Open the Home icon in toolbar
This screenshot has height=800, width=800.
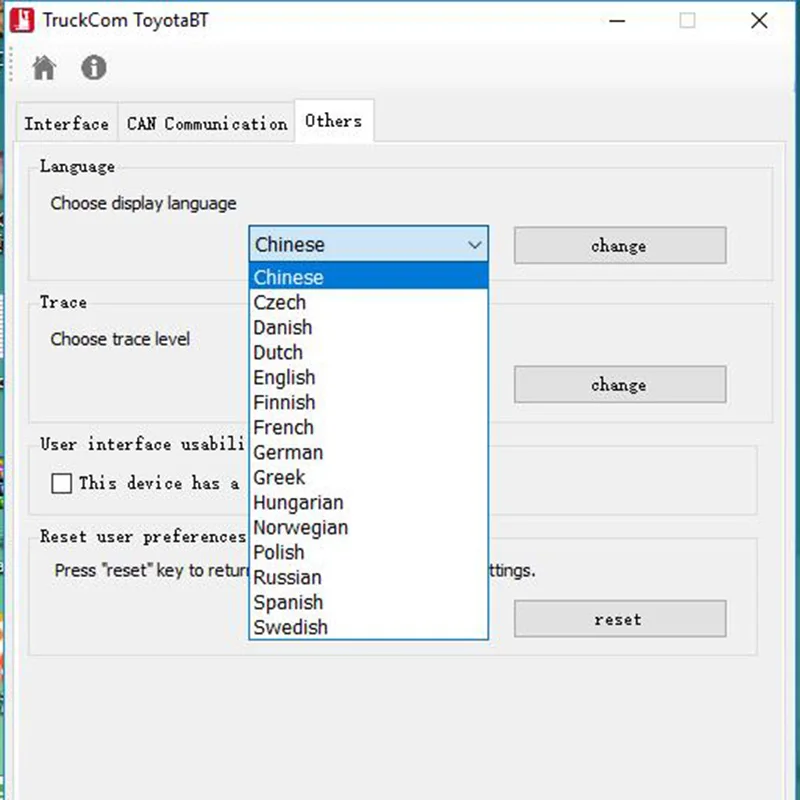tap(44, 67)
